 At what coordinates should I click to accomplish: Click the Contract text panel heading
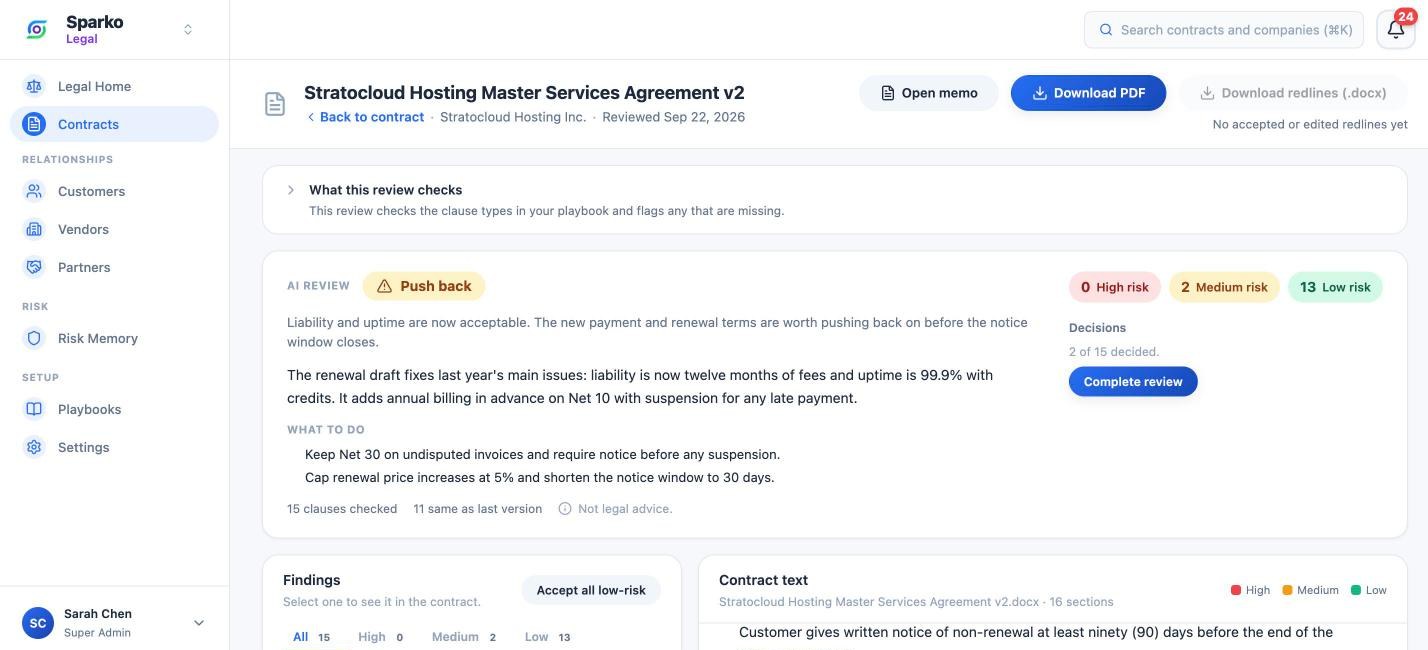click(763, 580)
